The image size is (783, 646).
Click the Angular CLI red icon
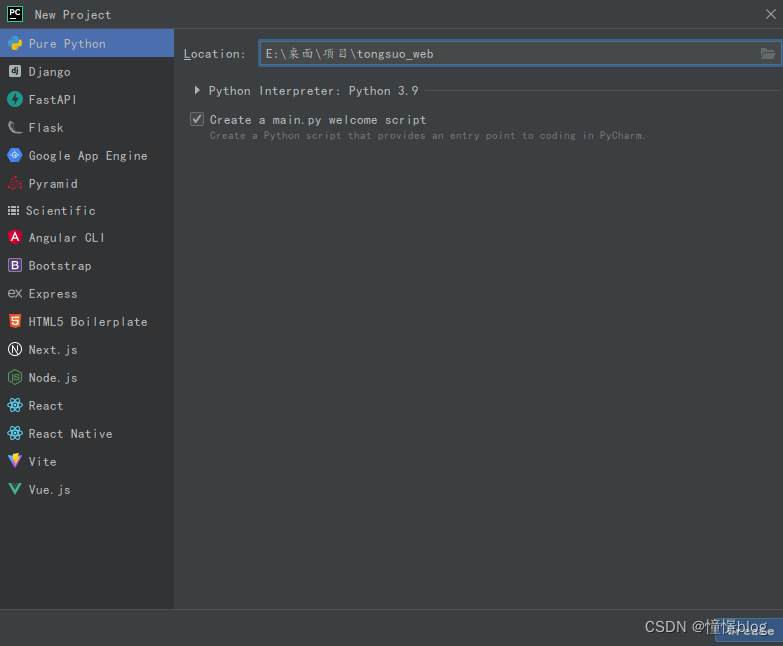[x=15, y=237]
